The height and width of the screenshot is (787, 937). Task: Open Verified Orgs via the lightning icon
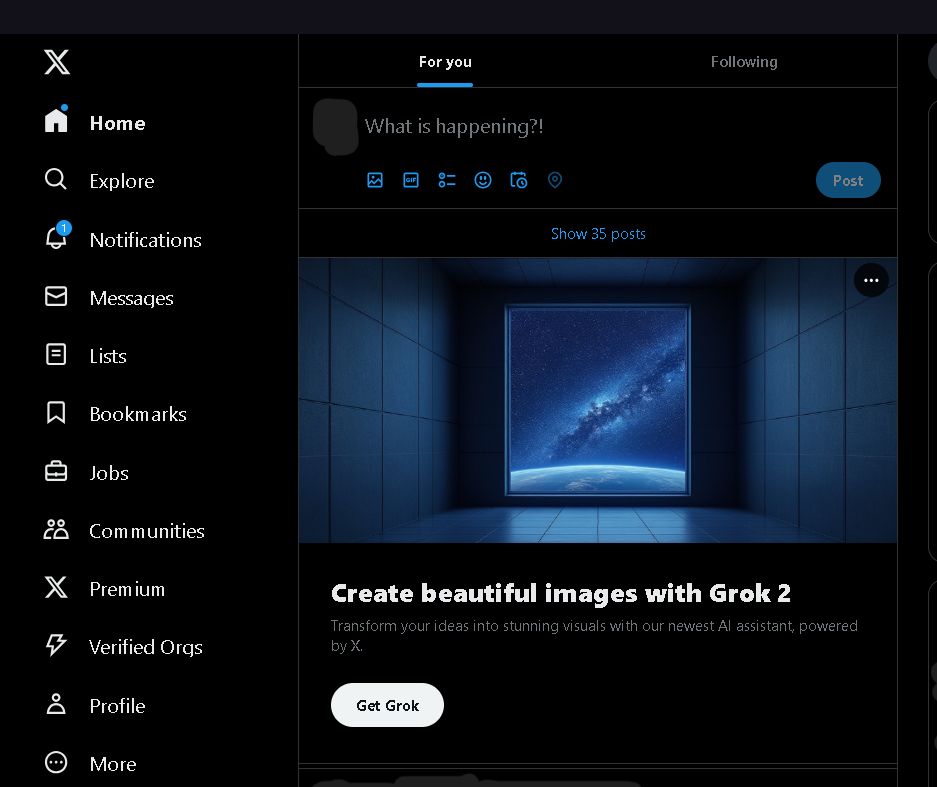(x=56, y=646)
